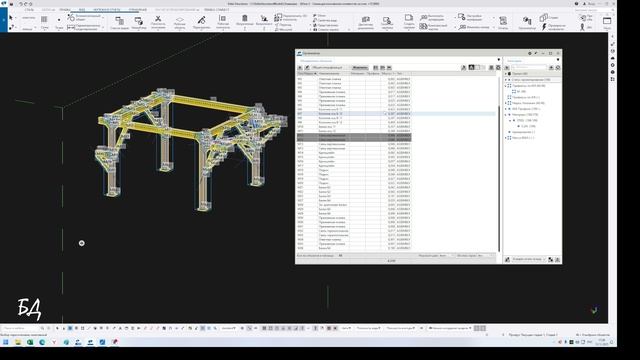Open the Вид ribbon tab
640x360 pixels.
pos(82,9)
